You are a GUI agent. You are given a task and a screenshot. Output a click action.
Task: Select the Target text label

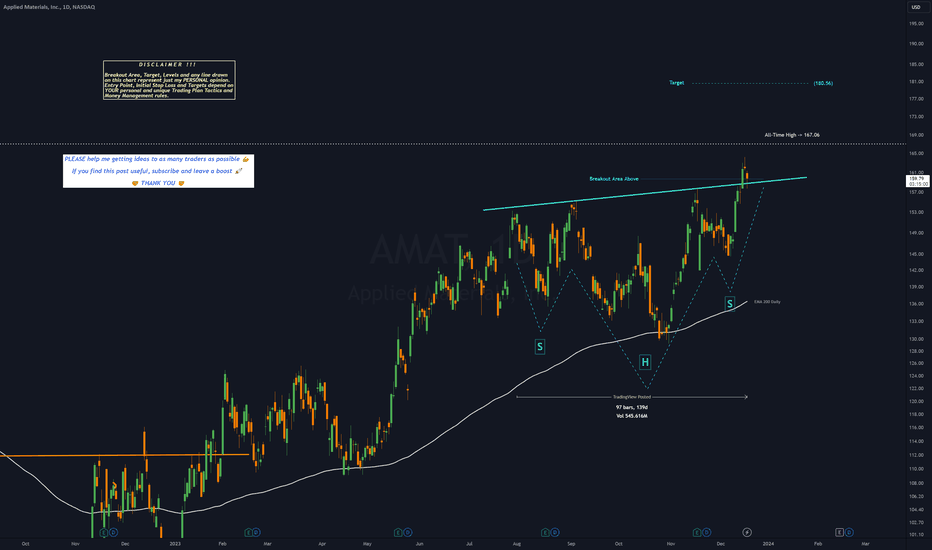(x=676, y=83)
